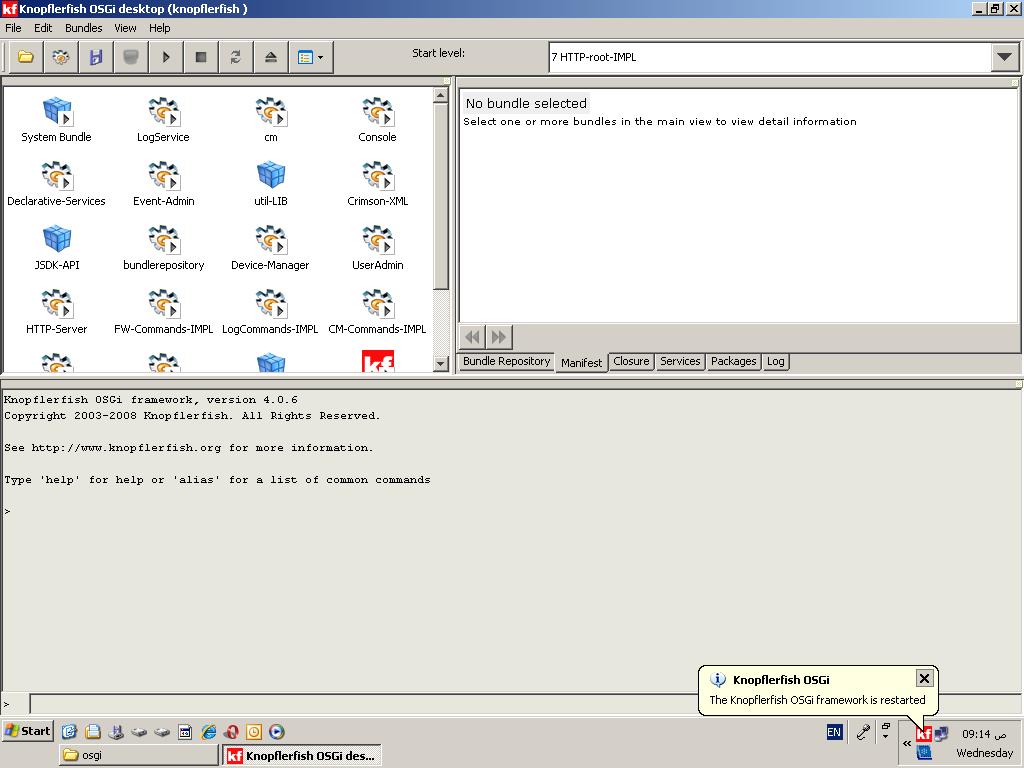Click the grayed-out cup toolbar icon

pyautogui.click(x=131, y=57)
